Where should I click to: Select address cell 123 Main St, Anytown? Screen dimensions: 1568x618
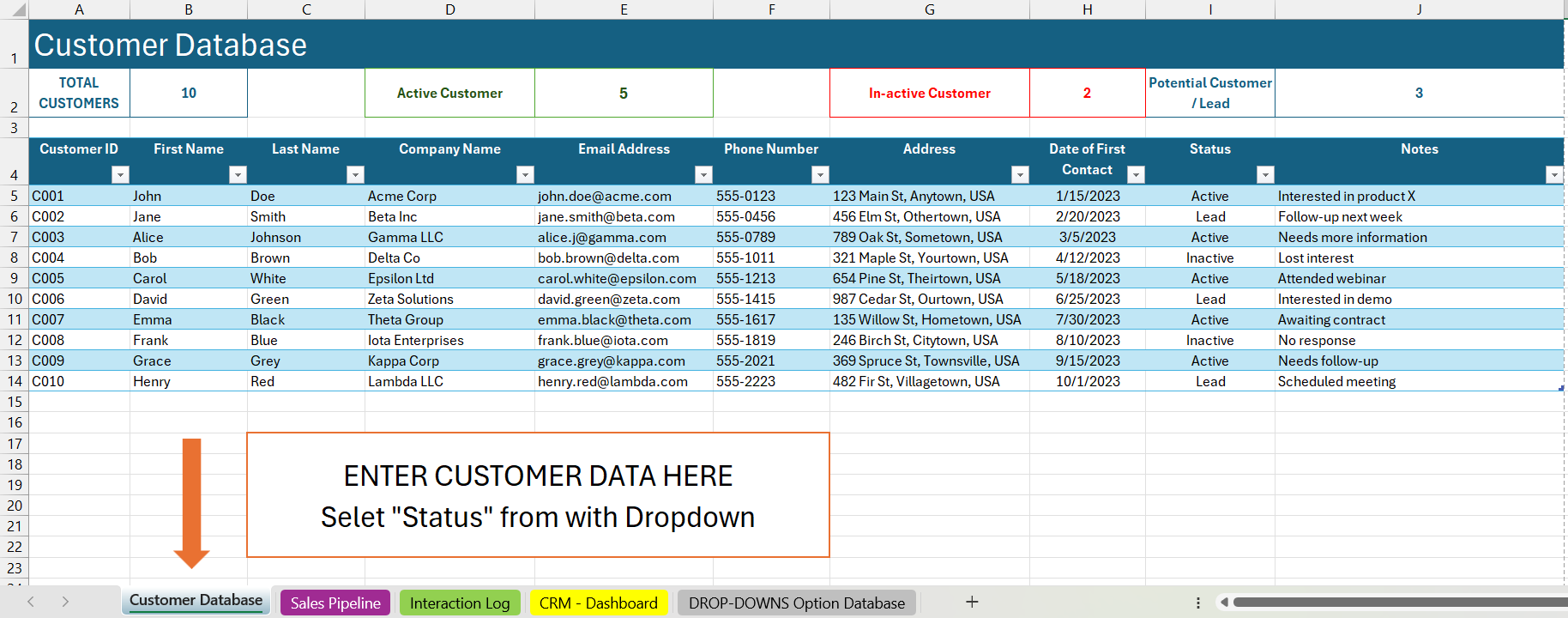pos(930,196)
